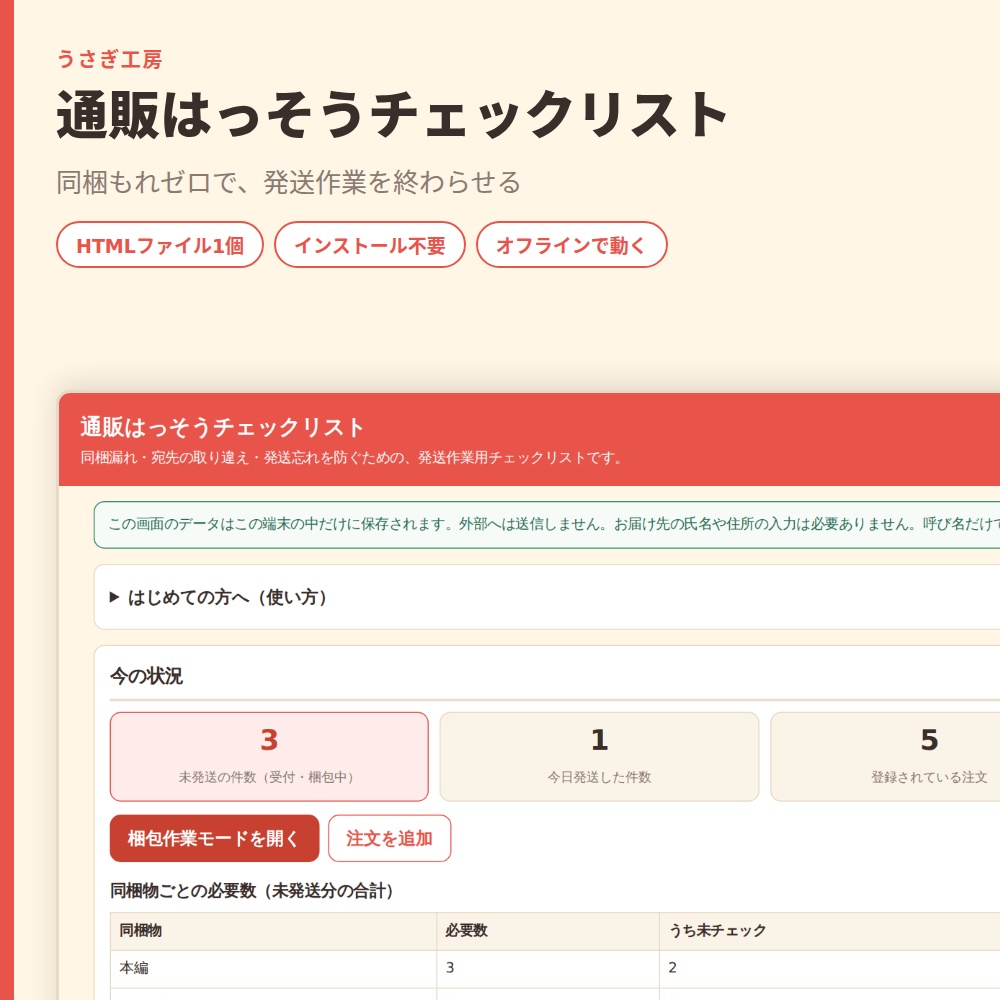
Task: Select the インストール不要 badge
Action: pyautogui.click(x=370, y=245)
